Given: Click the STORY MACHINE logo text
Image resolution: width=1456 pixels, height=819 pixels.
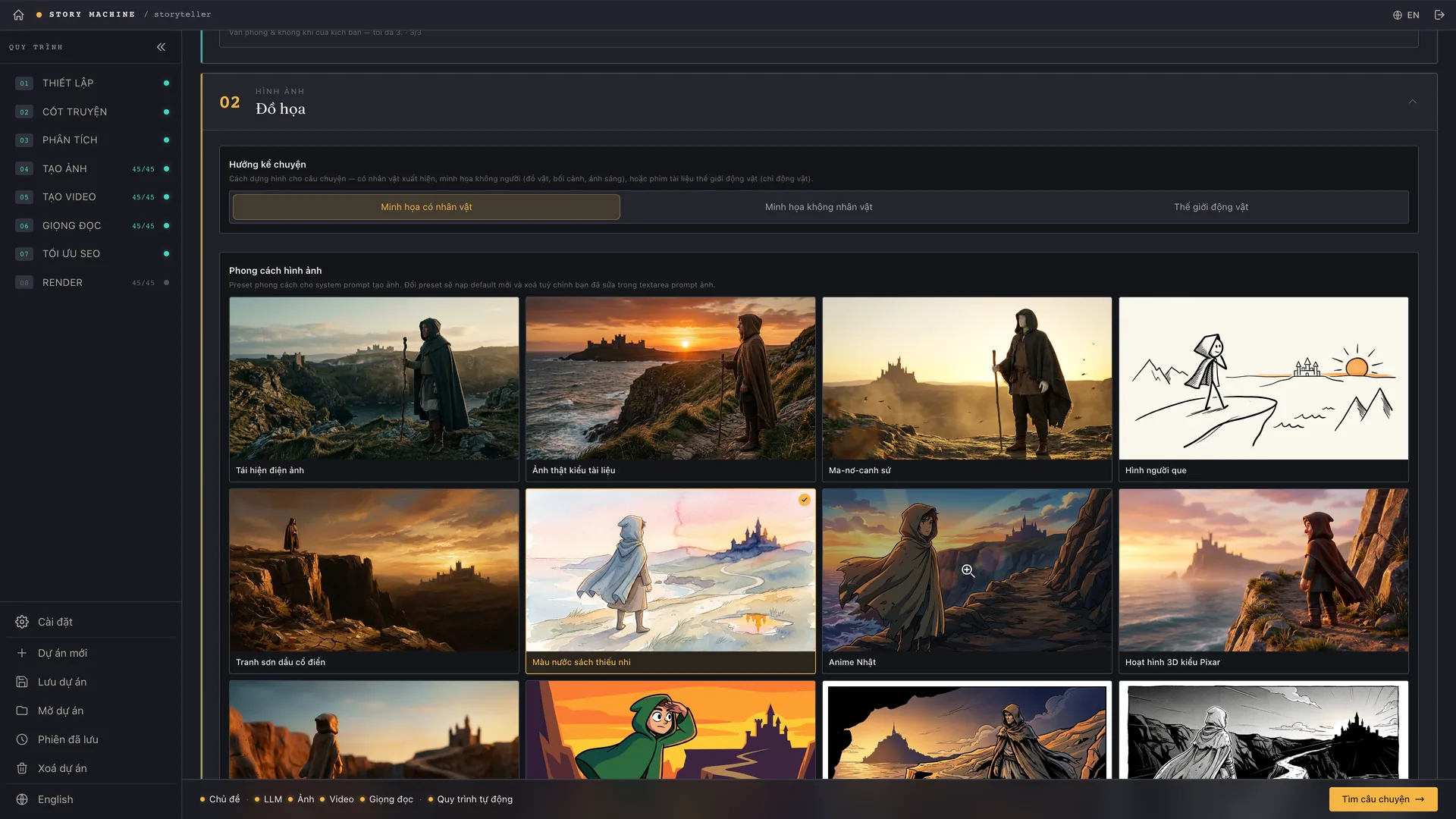Looking at the screenshot, I should click(92, 14).
